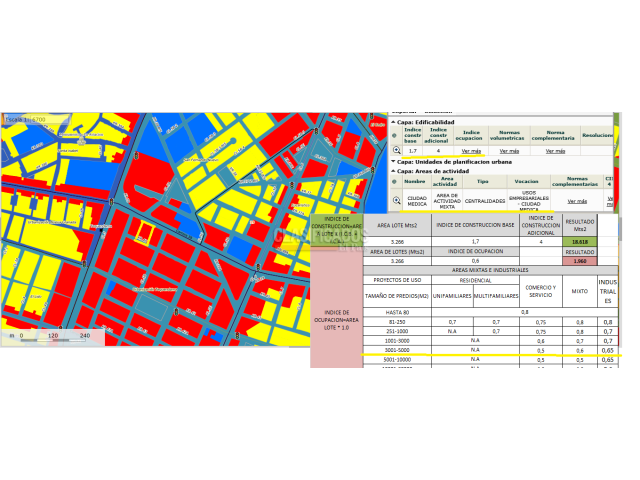The width and height of the screenshot is (640, 480).
Task: Select the pink result cell 1.960
Action: pos(580,261)
